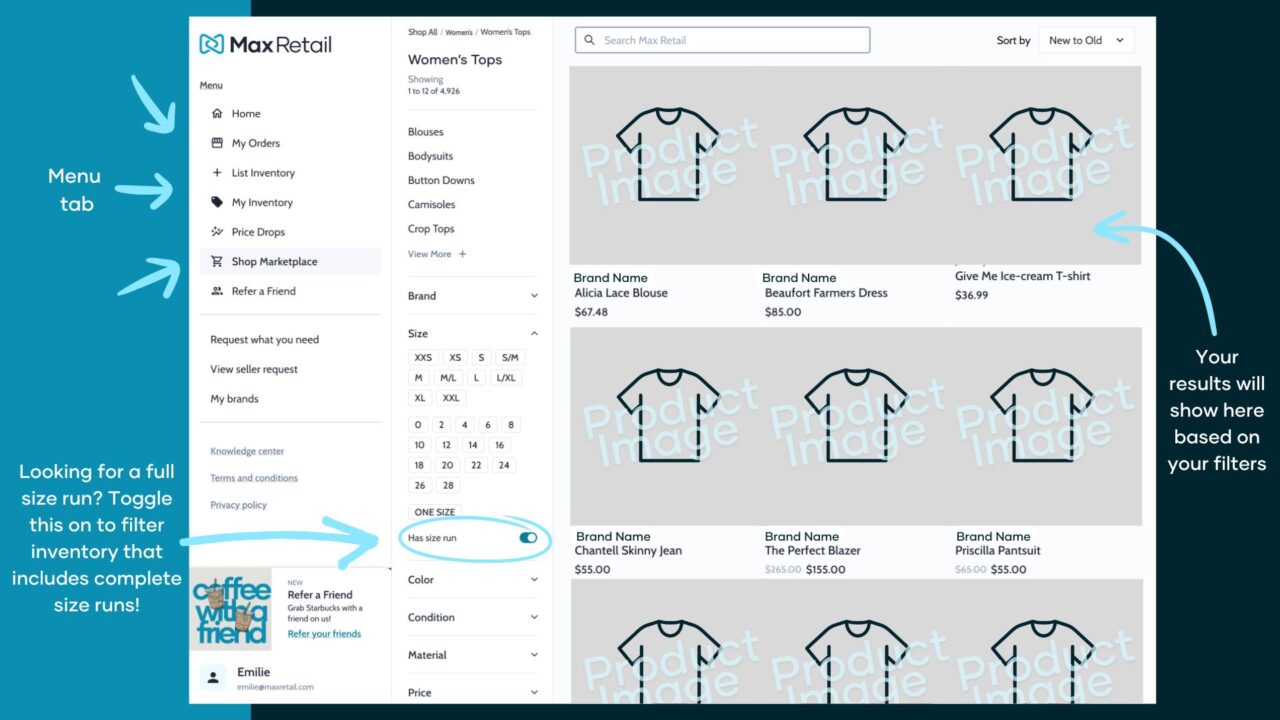
Task: Select the My Orders calendar icon
Action: [216, 142]
